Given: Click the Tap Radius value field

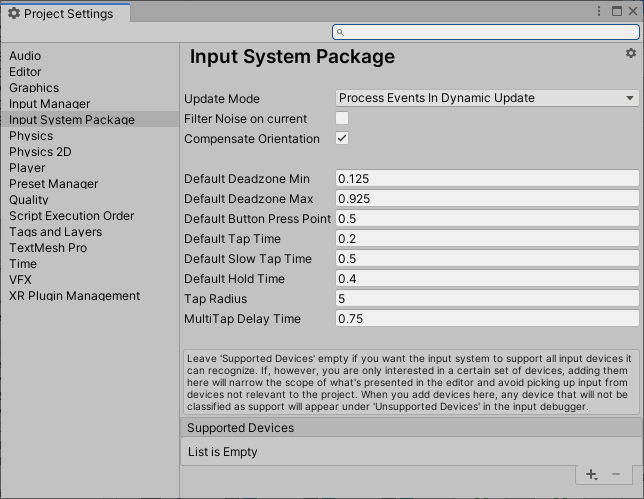Looking at the screenshot, I should [x=487, y=299].
